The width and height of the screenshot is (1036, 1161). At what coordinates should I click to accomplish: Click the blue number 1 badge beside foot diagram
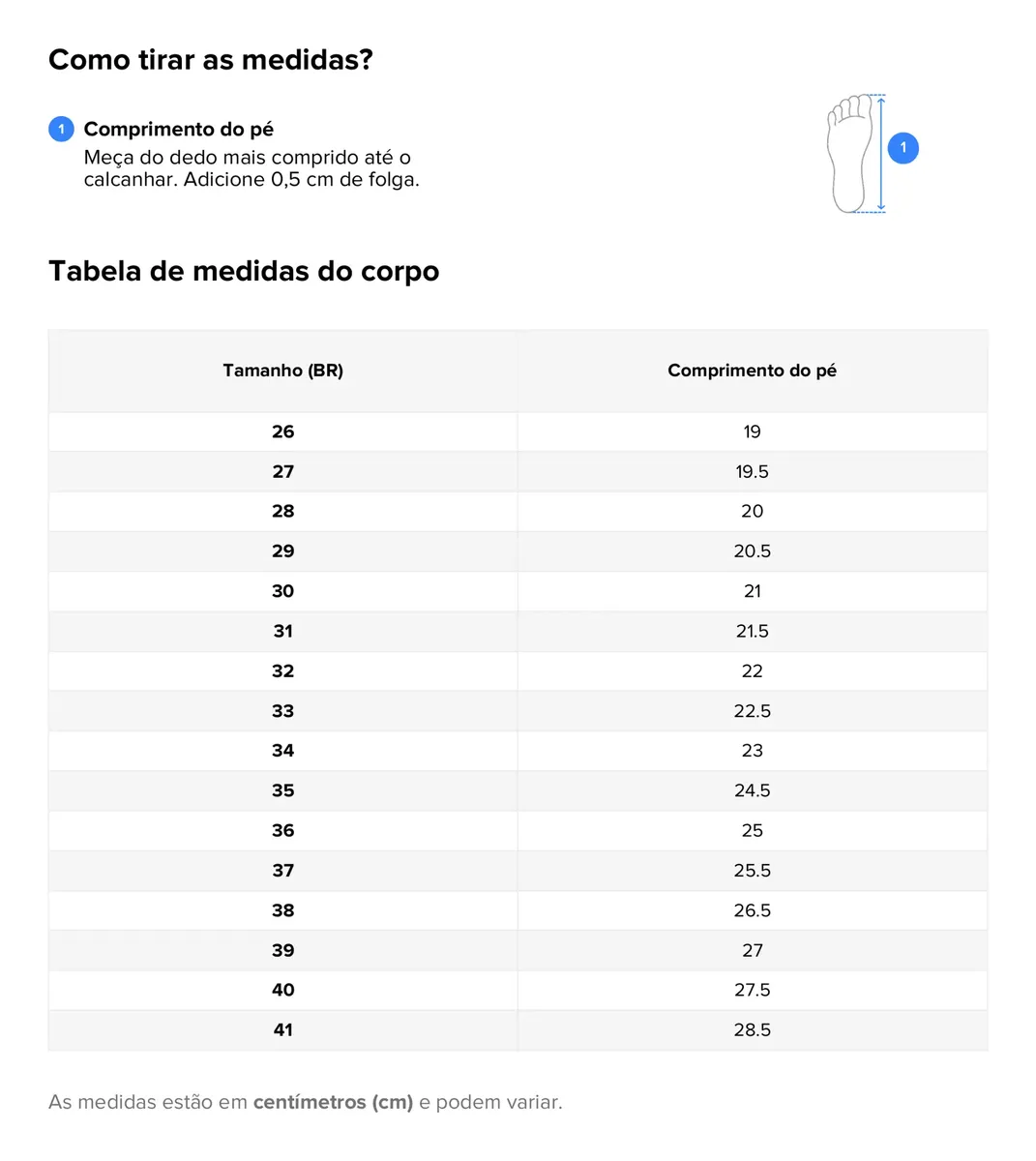tap(903, 148)
